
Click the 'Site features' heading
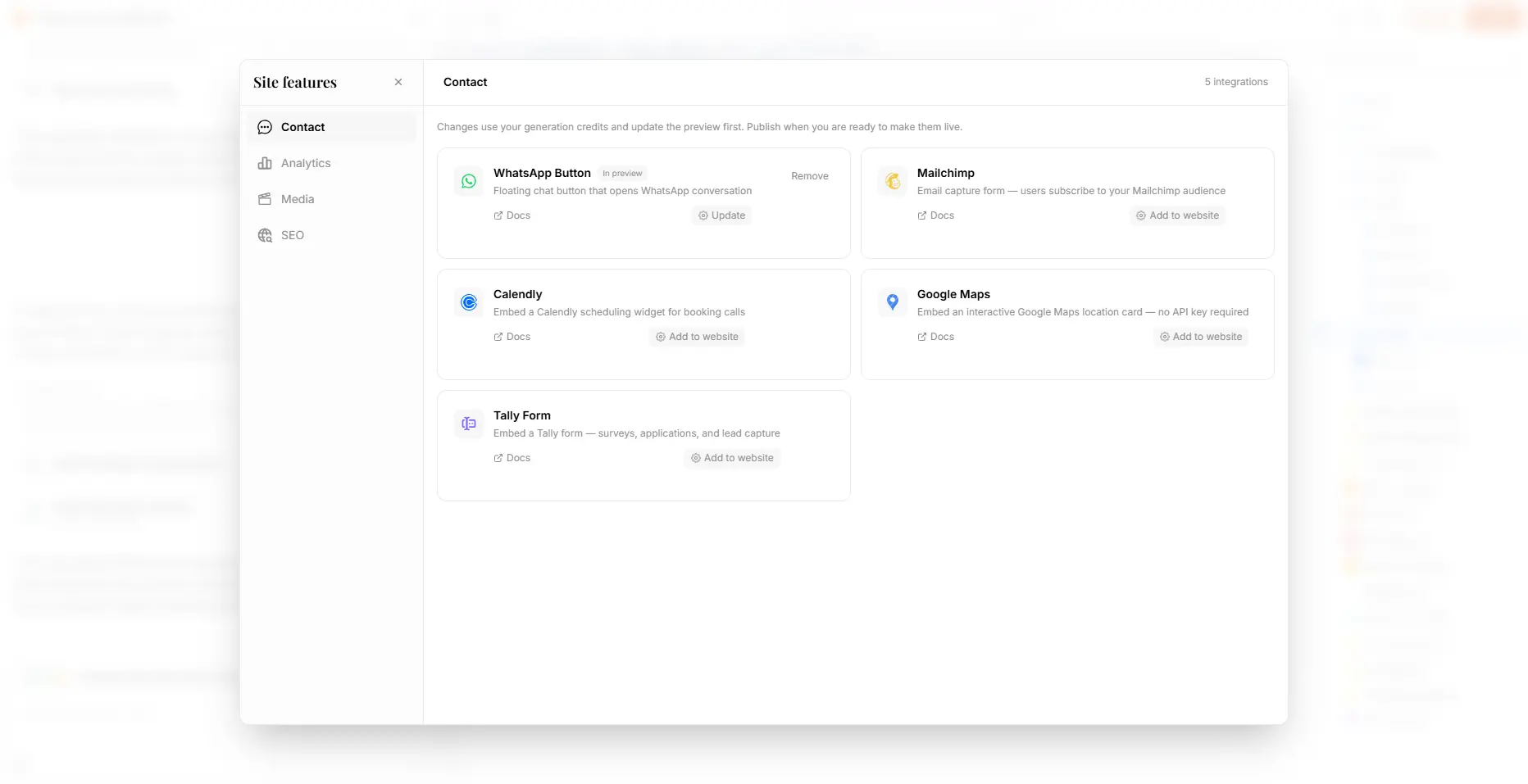click(295, 82)
